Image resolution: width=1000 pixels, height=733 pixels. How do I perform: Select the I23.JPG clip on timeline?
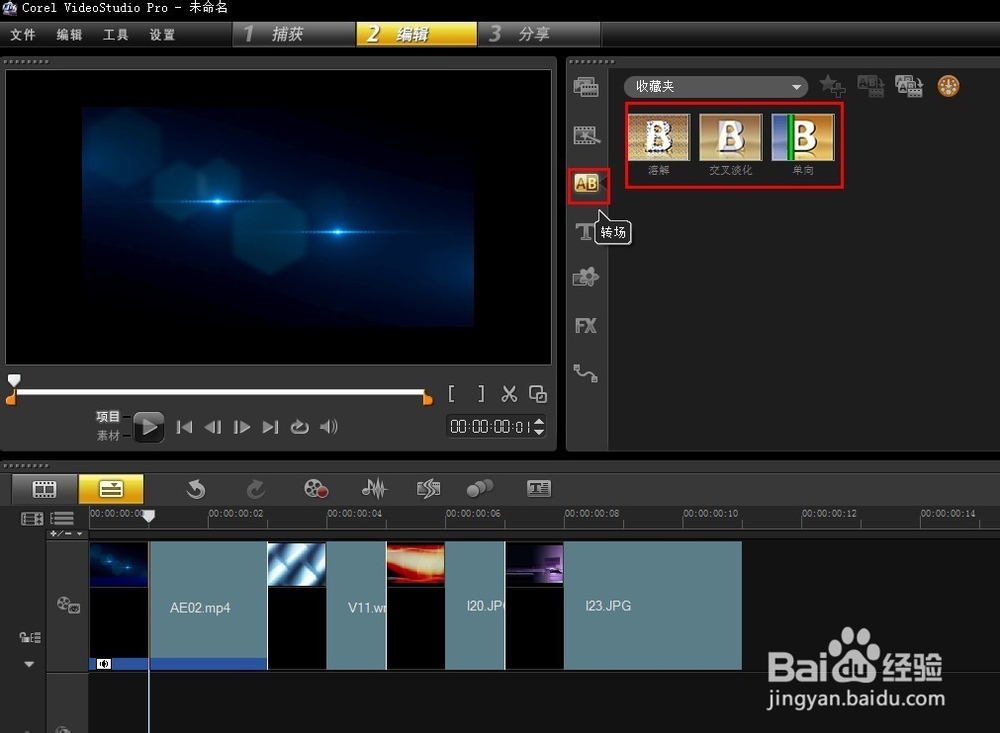[x=652, y=605]
